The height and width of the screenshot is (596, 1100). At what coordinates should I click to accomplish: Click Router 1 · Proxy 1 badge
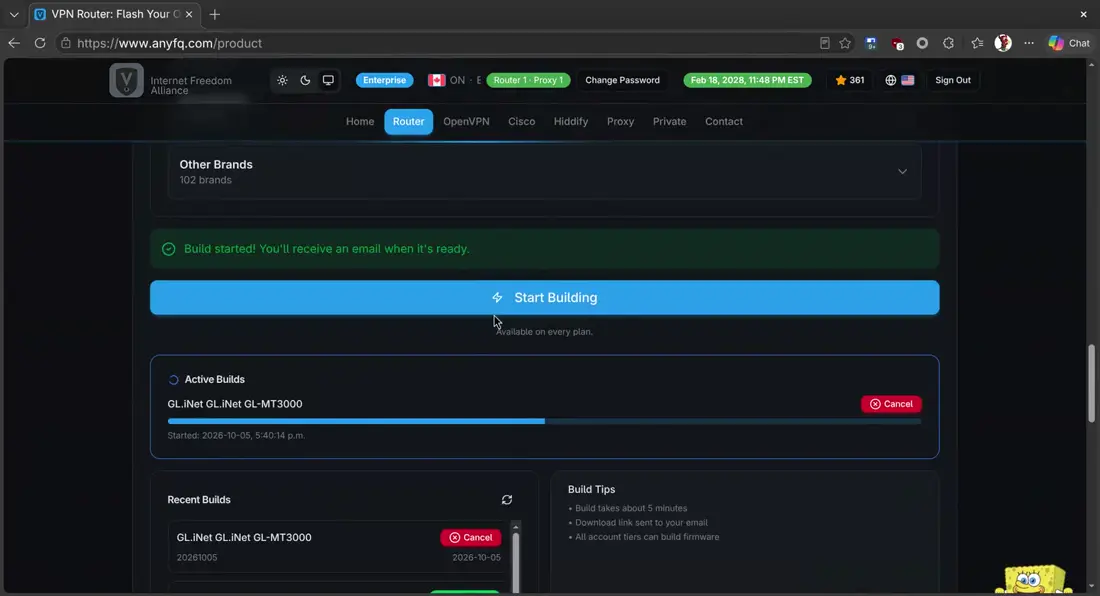coord(528,80)
